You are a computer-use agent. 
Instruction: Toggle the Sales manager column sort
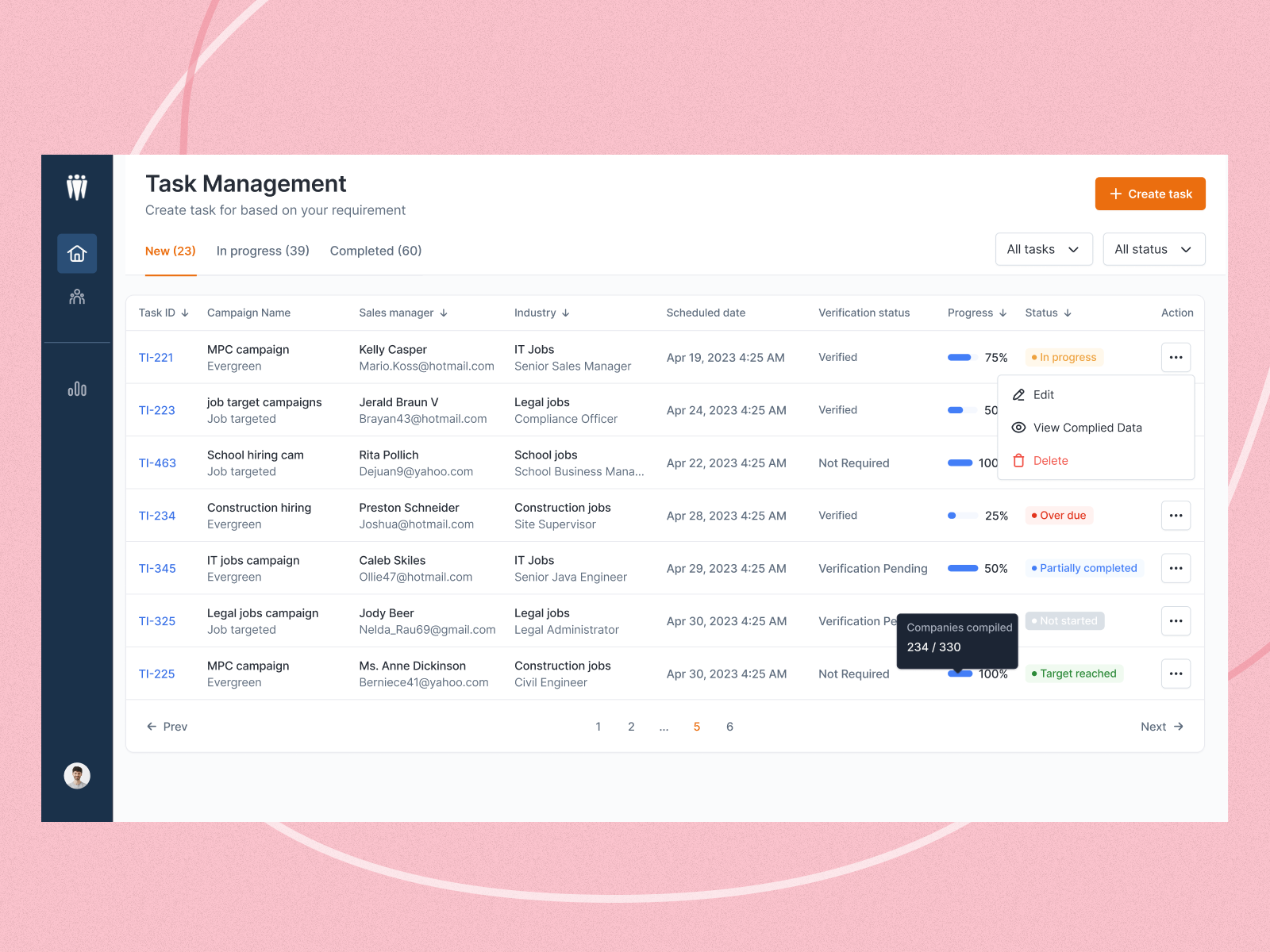click(444, 313)
